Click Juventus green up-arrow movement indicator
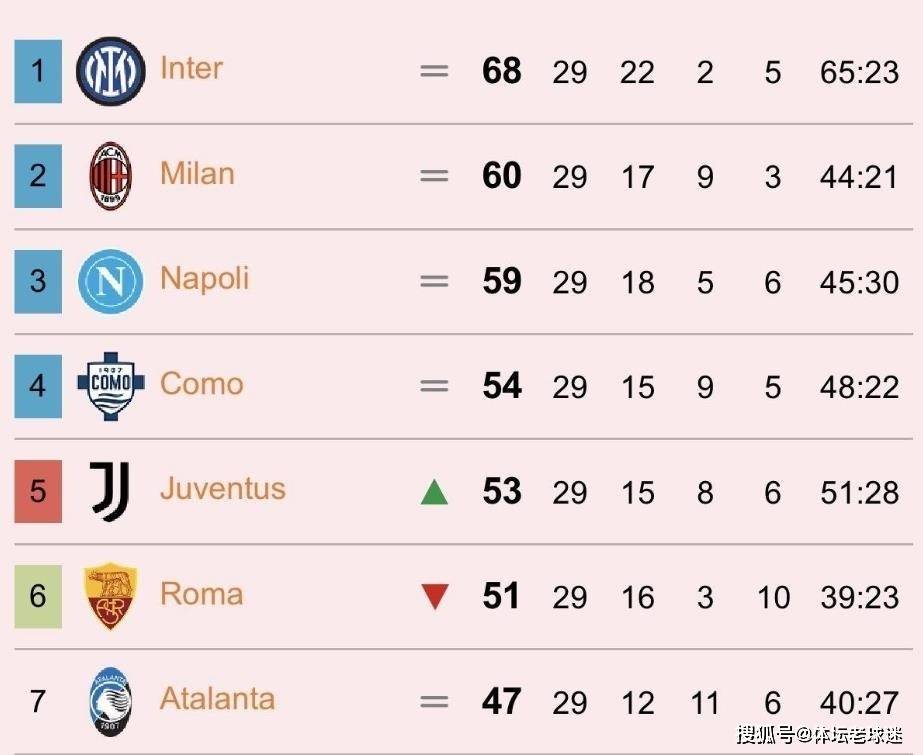 click(434, 492)
